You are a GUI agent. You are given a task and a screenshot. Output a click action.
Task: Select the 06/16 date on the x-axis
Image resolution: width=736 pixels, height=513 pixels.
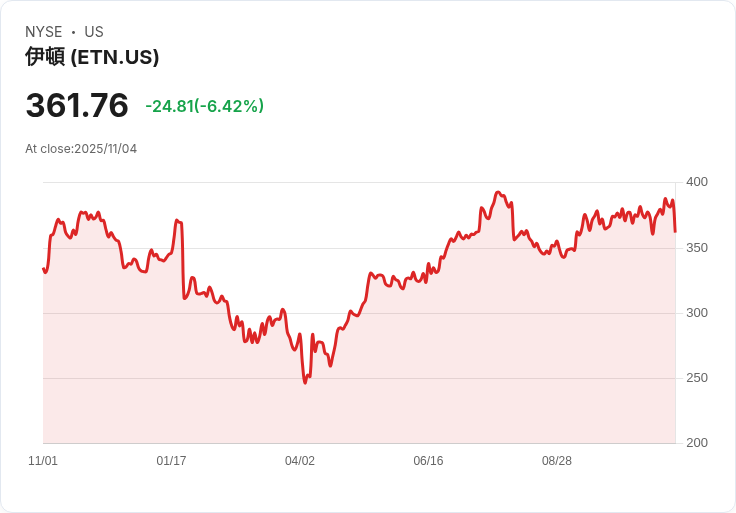pos(428,461)
